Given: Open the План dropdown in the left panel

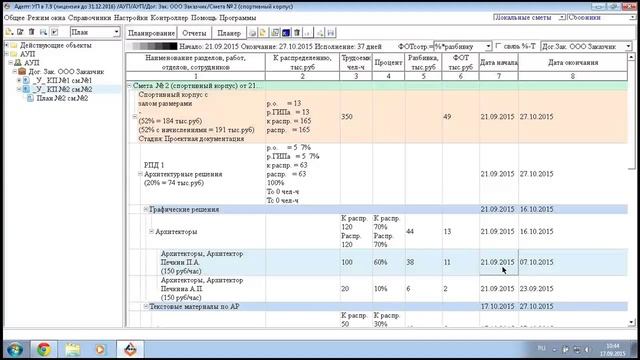Looking at the screenshot, I should [116, 32].
